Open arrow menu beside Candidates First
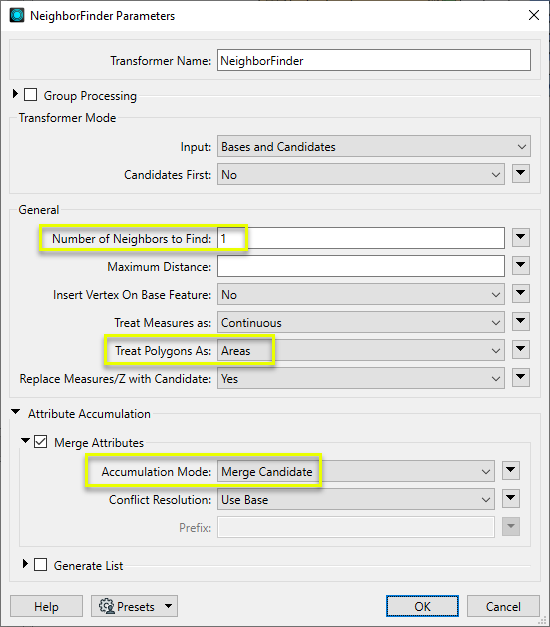This screenshot has width=550, height=627. [520, 174]
